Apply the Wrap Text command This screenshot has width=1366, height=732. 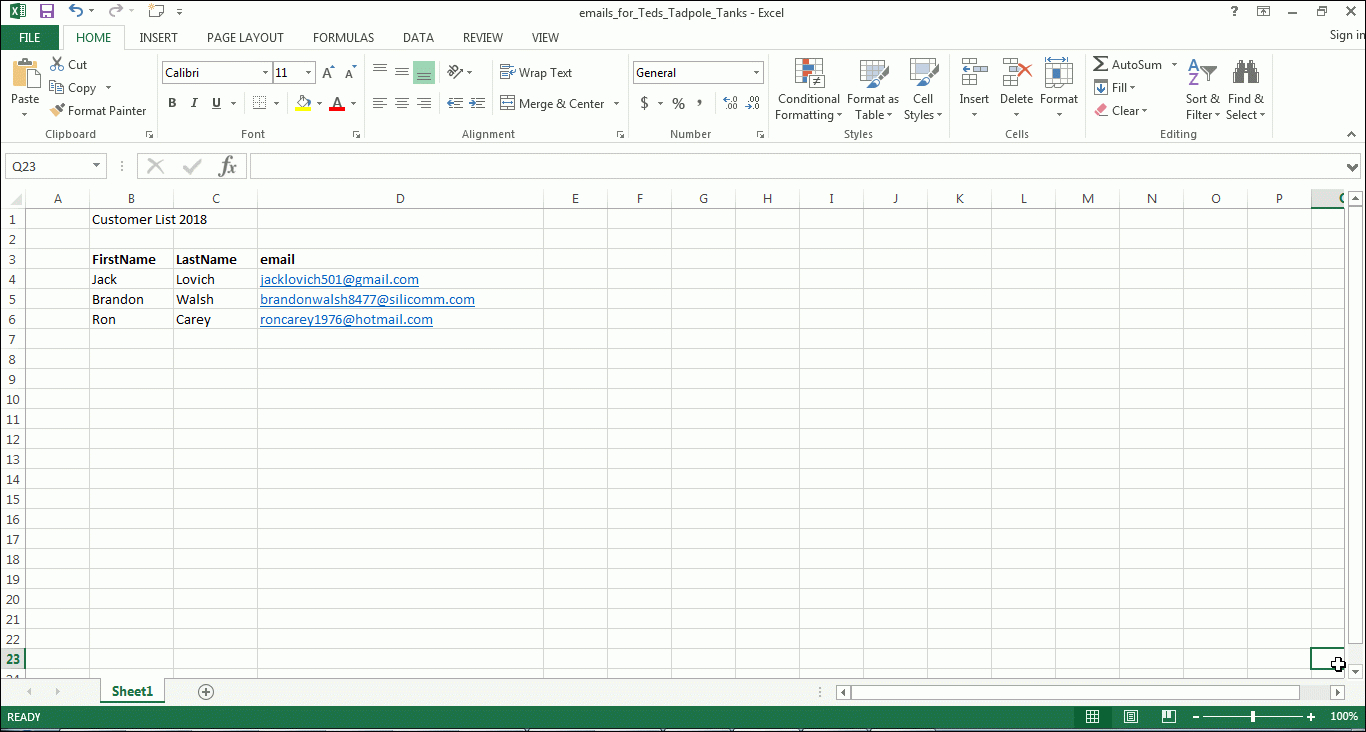pos(537,72)
